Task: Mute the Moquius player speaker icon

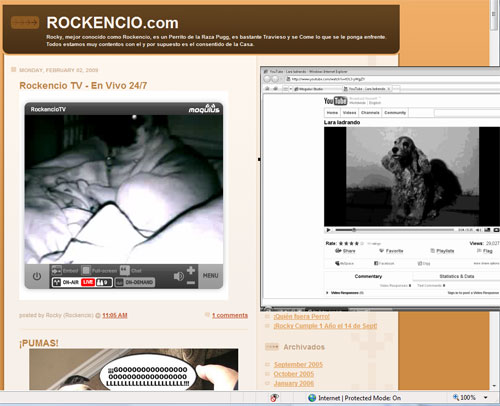Action: [179, 276]
